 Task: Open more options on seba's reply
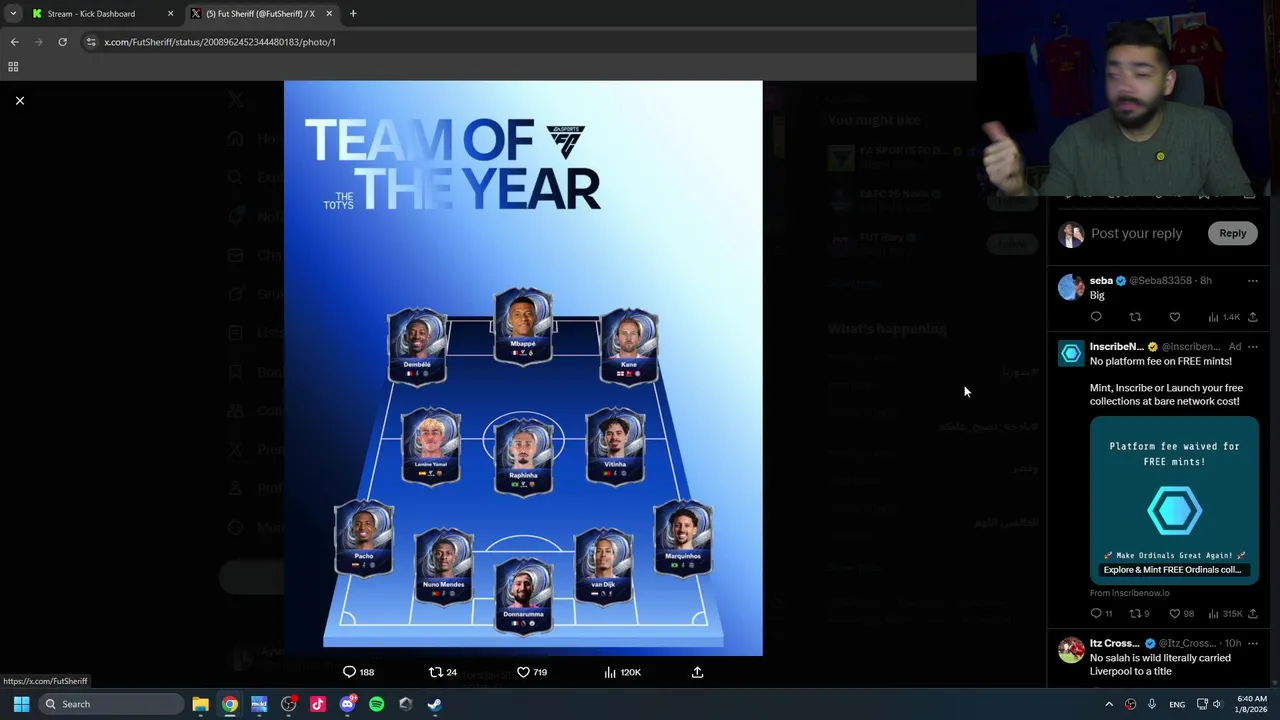point(1252,281)
